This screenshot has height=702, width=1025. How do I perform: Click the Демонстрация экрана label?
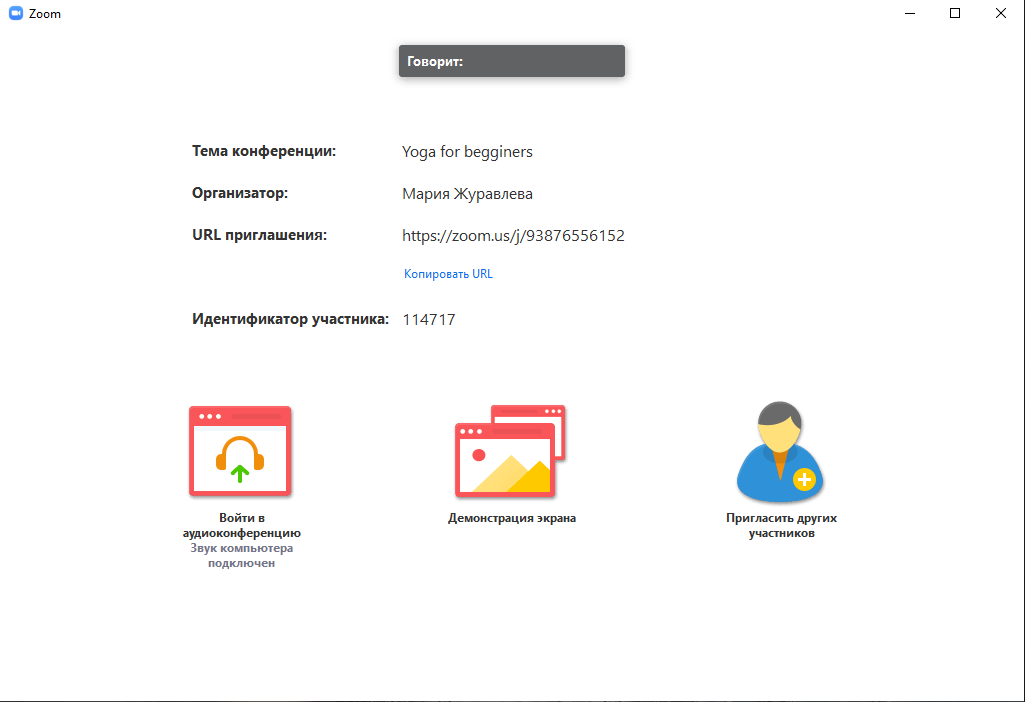pyautogui.click(x=512, y=518)
